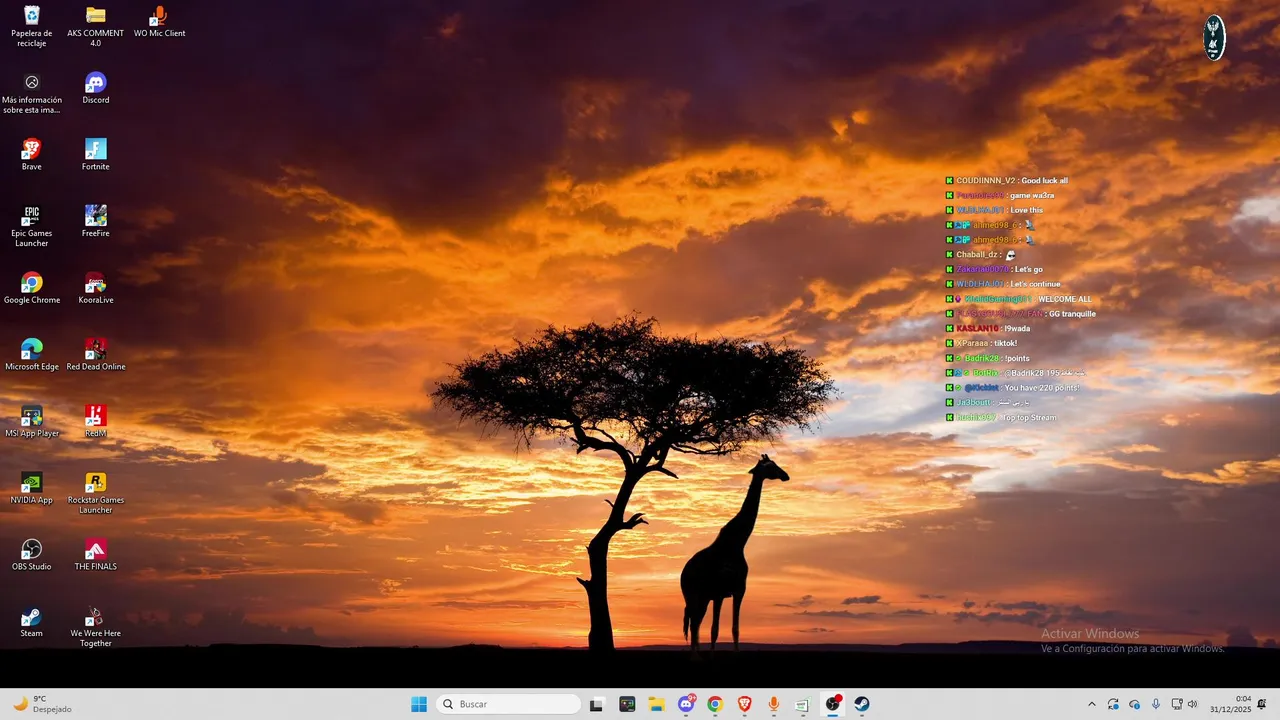
Task: Launch the WO Mic Client desktop shortcut
Action: pyautogui.click(x=159, y=21)
